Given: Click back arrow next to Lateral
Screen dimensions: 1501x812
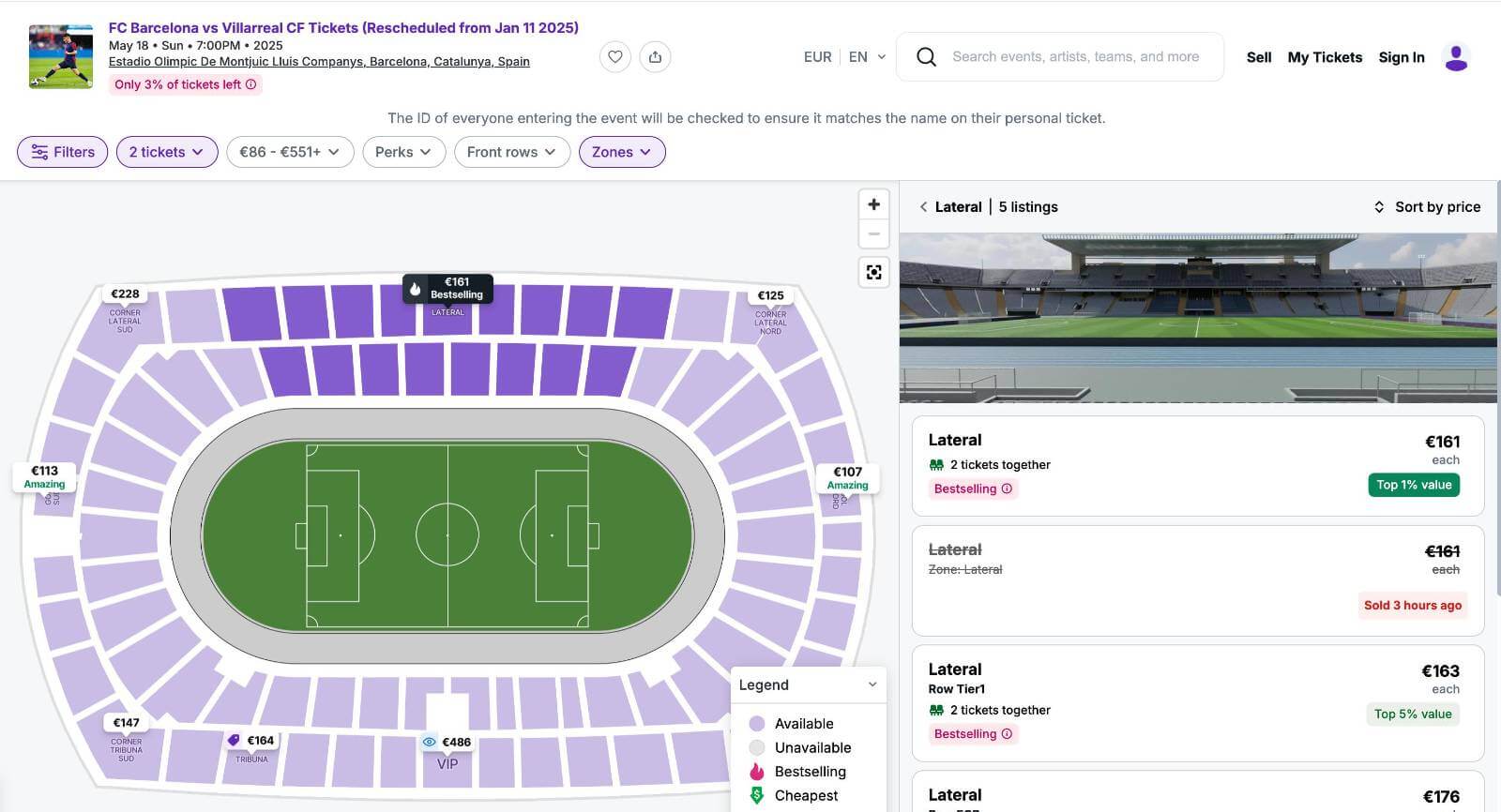Looking at the screenshot, I should tap(923, 207).
